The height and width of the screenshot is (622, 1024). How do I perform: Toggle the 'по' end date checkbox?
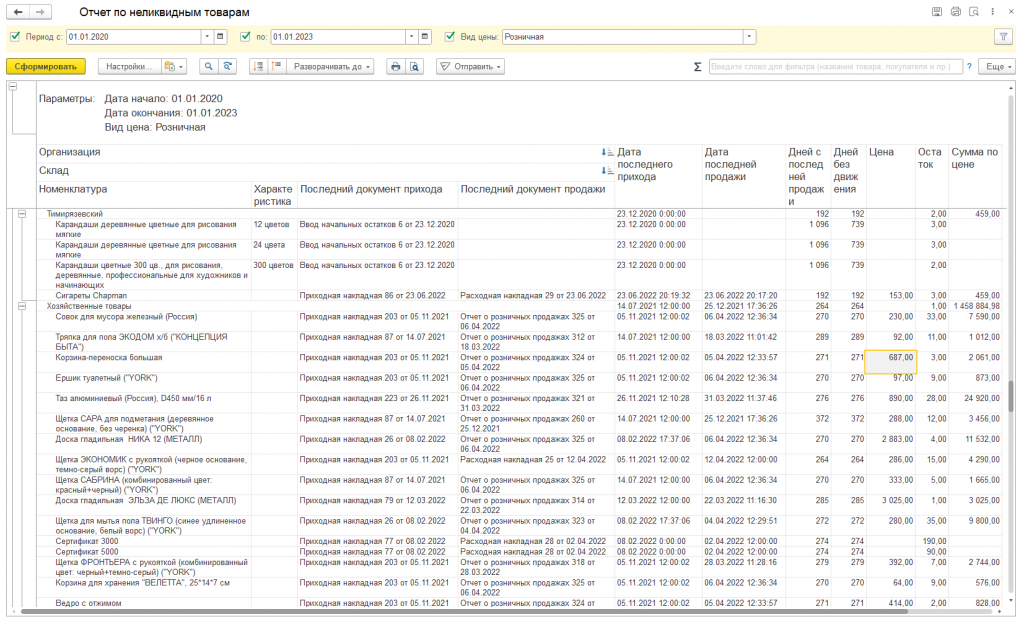[246, 37]
